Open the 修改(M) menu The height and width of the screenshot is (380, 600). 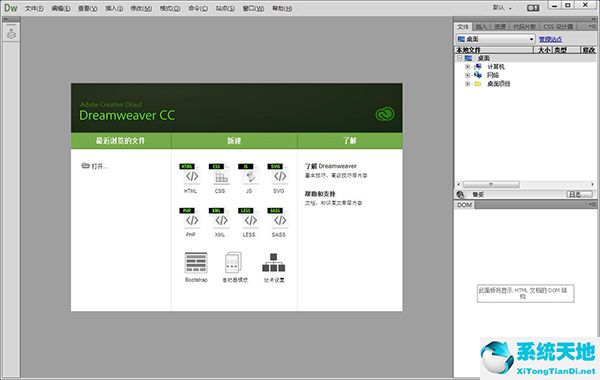pos(141,8)
